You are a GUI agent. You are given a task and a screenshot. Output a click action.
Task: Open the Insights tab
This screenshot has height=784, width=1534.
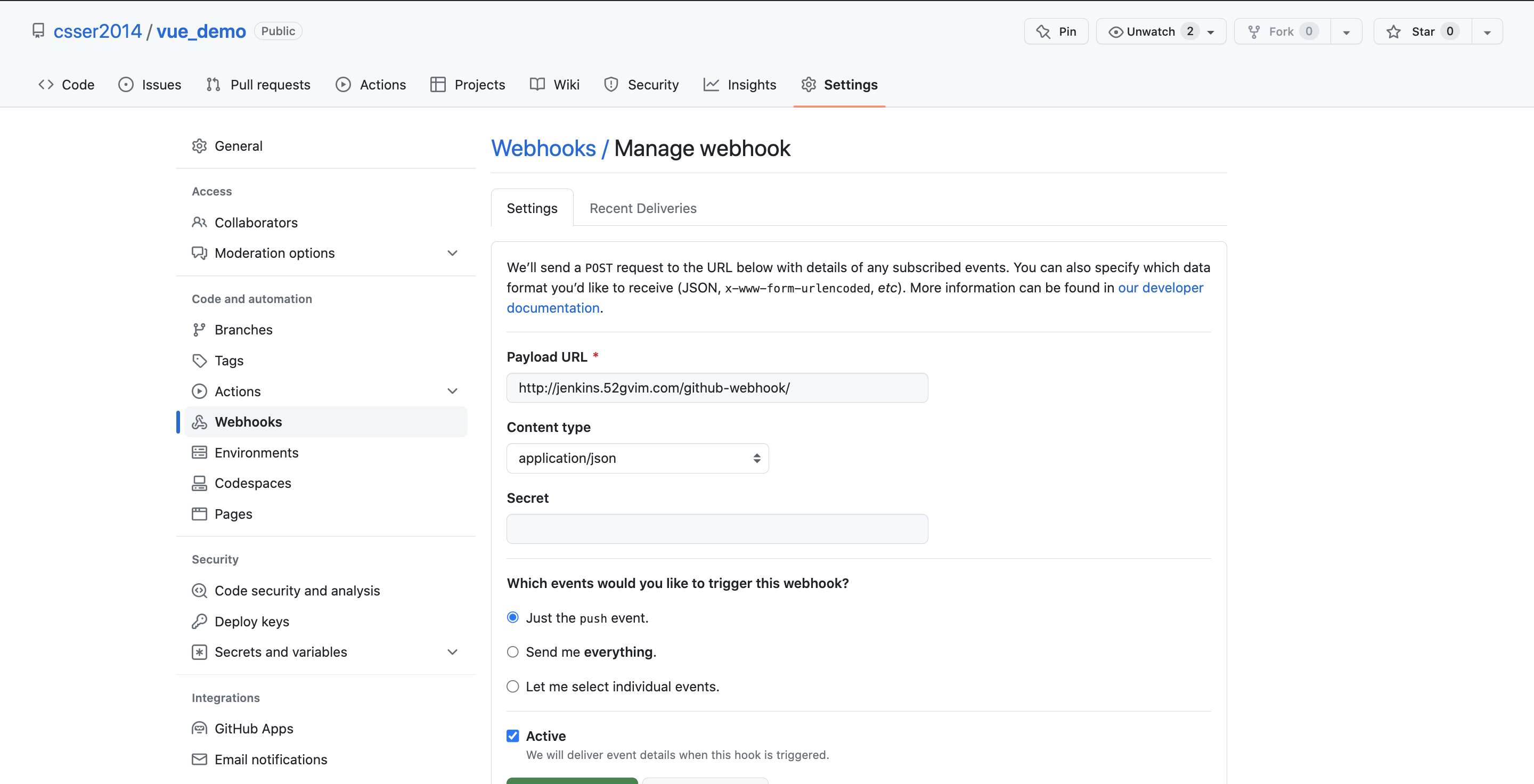point(740,85)
